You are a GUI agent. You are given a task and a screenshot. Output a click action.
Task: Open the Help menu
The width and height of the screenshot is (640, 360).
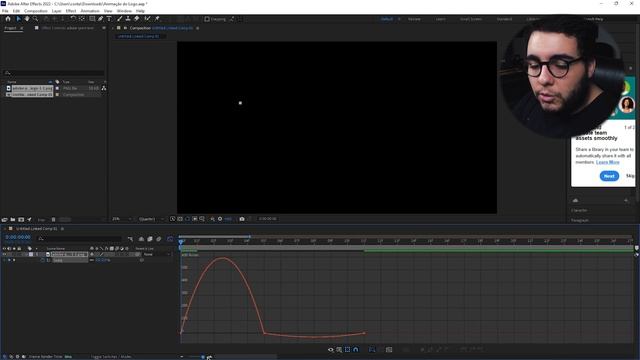click(x=140, y=11)
